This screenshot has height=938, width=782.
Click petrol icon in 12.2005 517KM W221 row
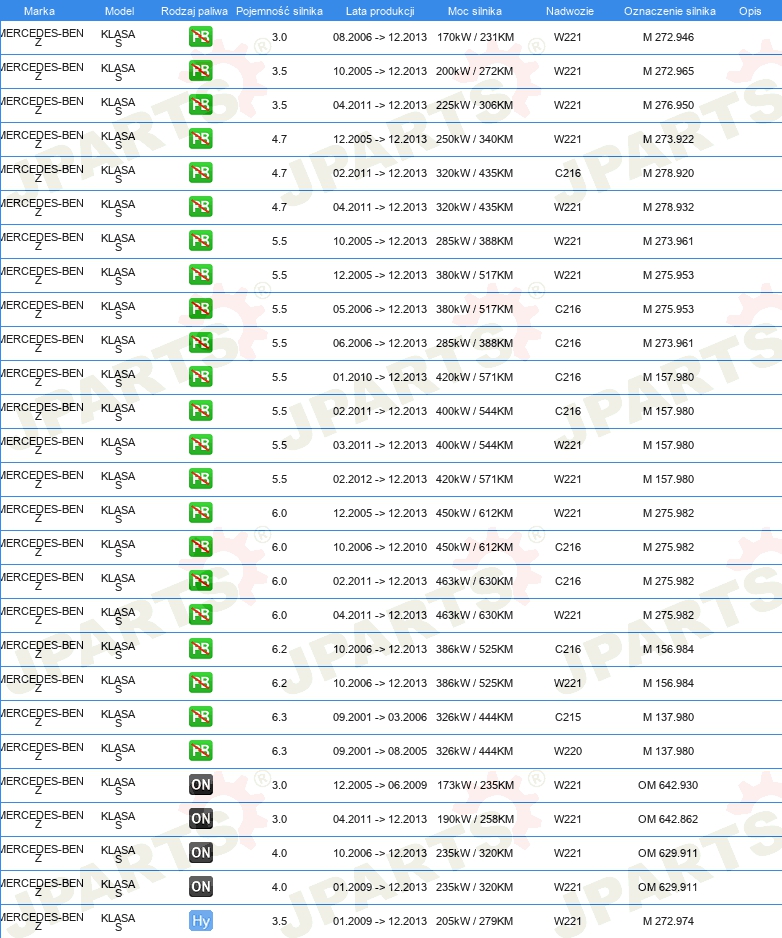click(x=200, y=275)
